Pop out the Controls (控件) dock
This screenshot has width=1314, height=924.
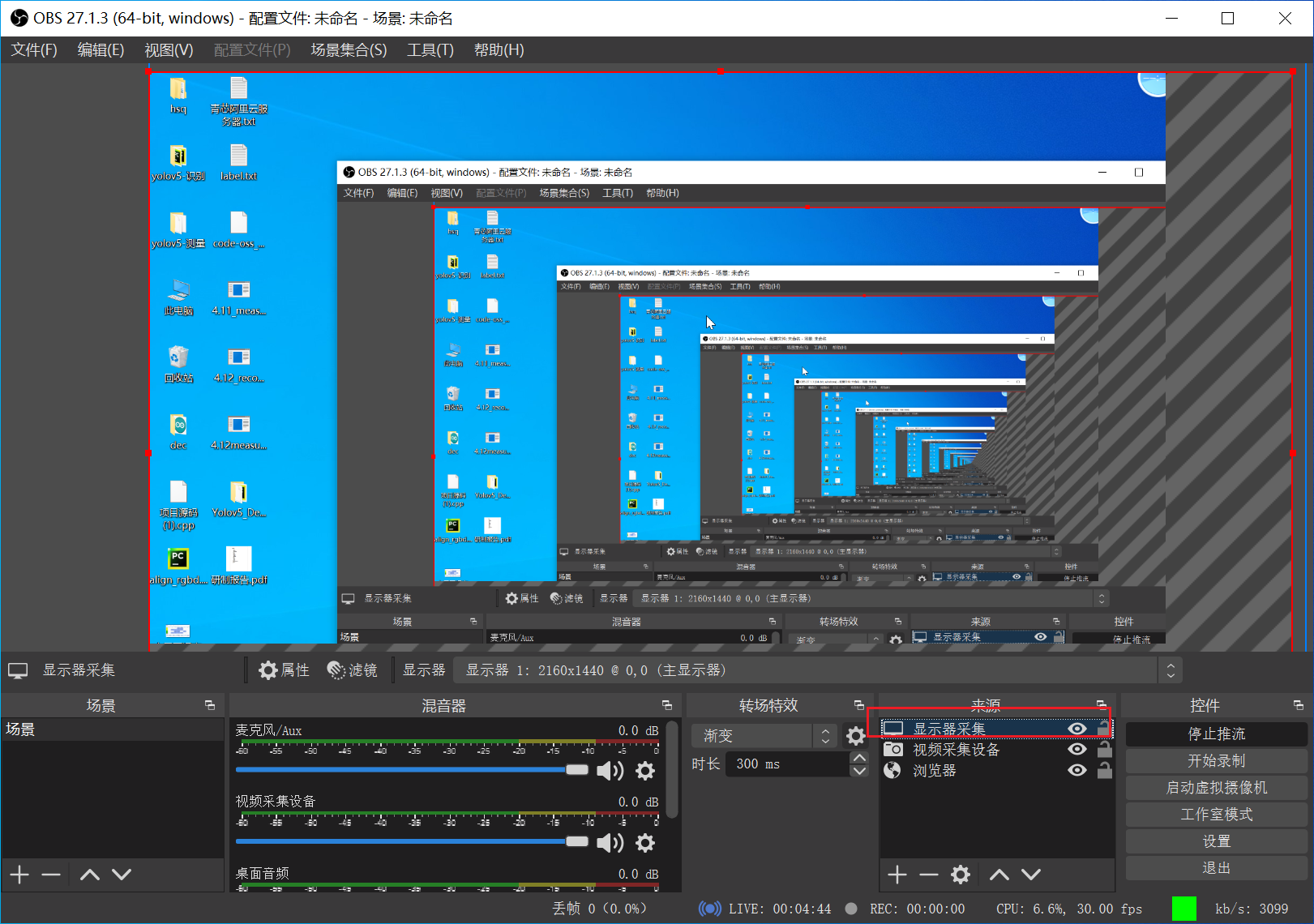tap(1298, 705)
